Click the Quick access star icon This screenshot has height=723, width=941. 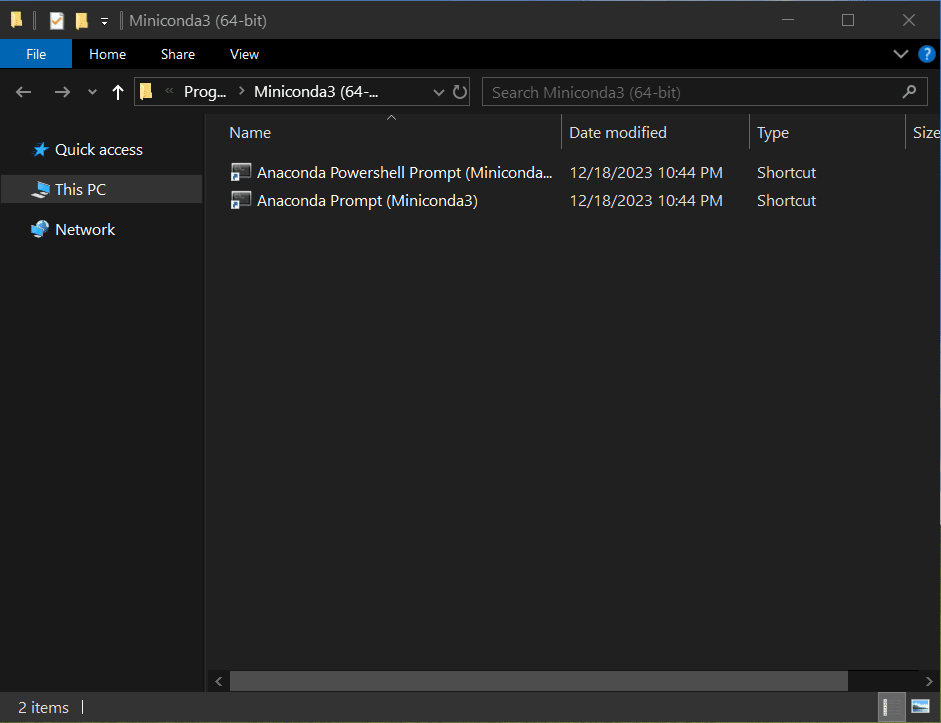point(40,149)
